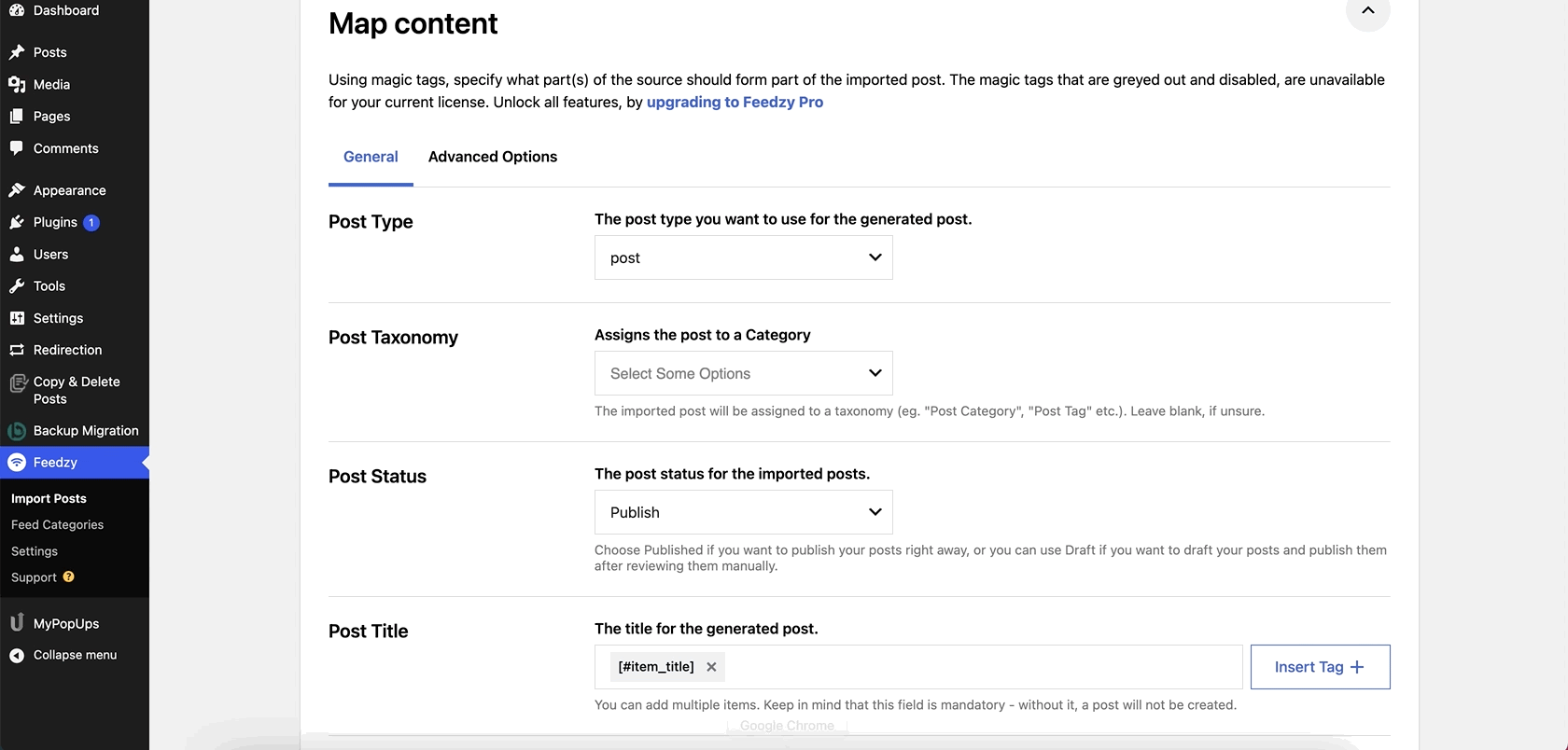Click inside the Post Title field
The width and height of the screenshot is (1568, 750).
(980, 667)
